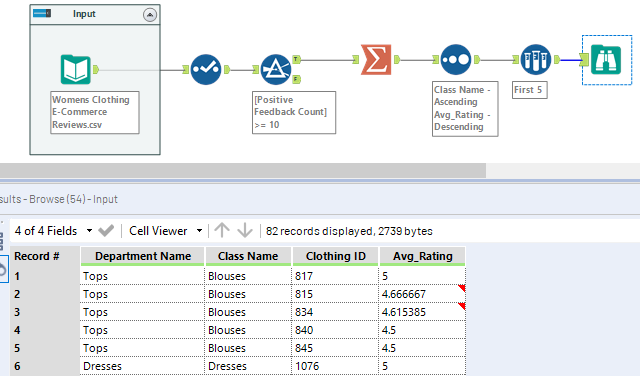
Task: Click the Clothing ID column header
Action: pyautogui.click(x=336, y=256)
